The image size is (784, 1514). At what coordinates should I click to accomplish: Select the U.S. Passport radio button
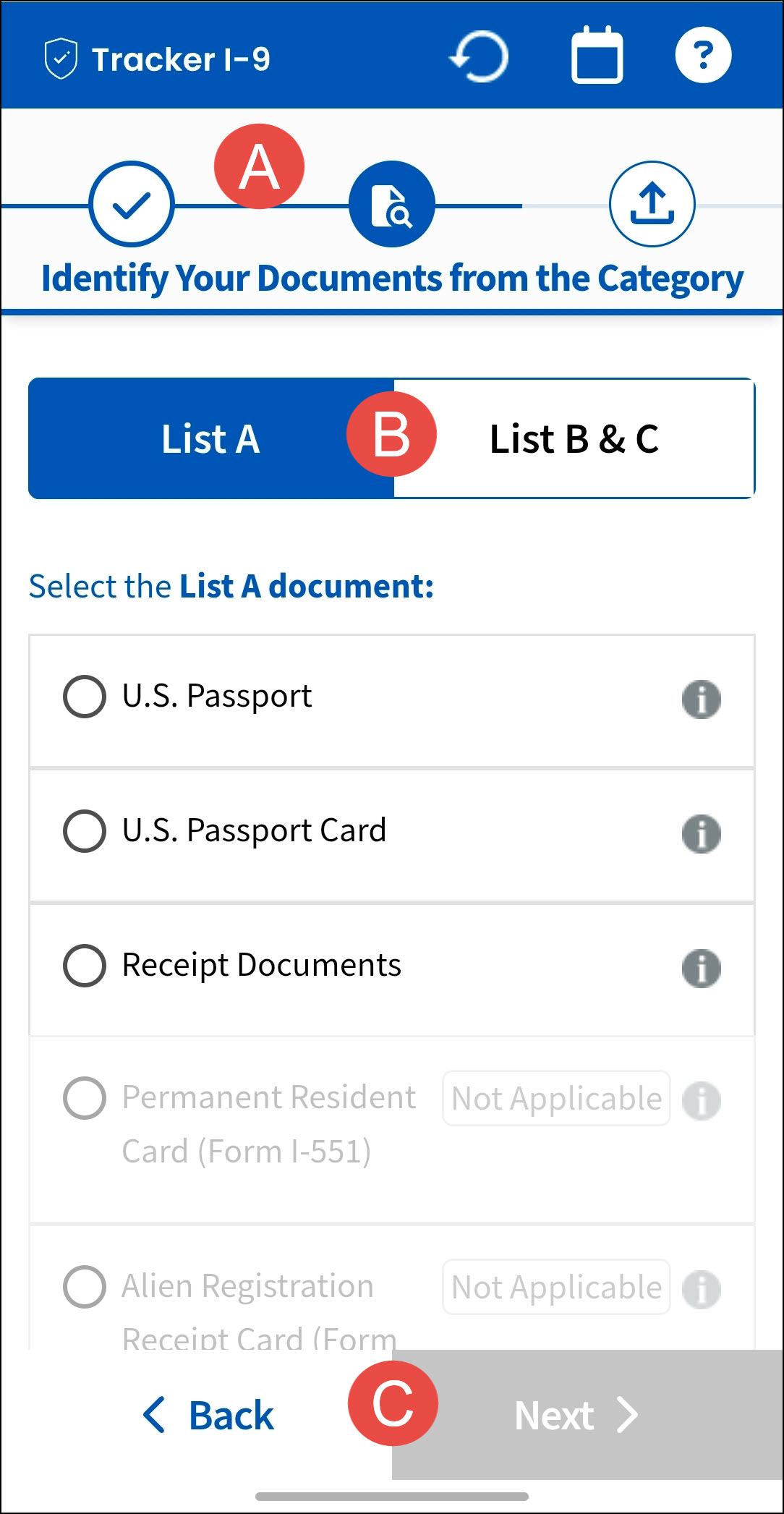pos(85,697)
